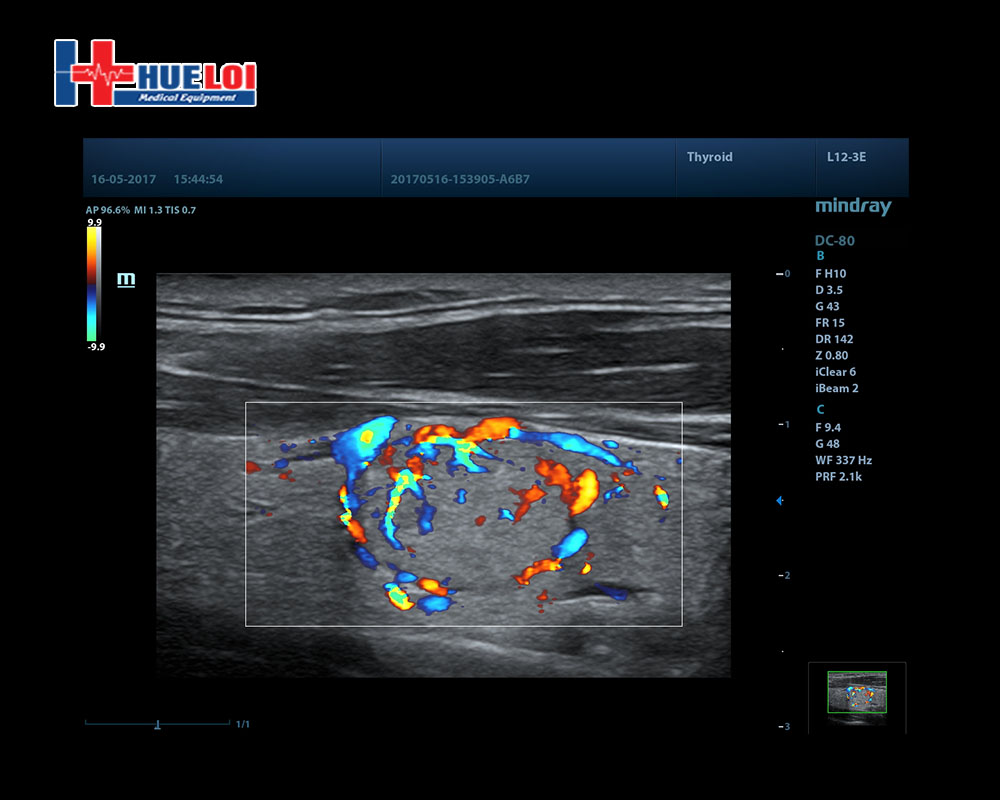Select the color Doppler velocity scale bar
This screenshot has height=800, width=1000.
(x=94, y=284)
